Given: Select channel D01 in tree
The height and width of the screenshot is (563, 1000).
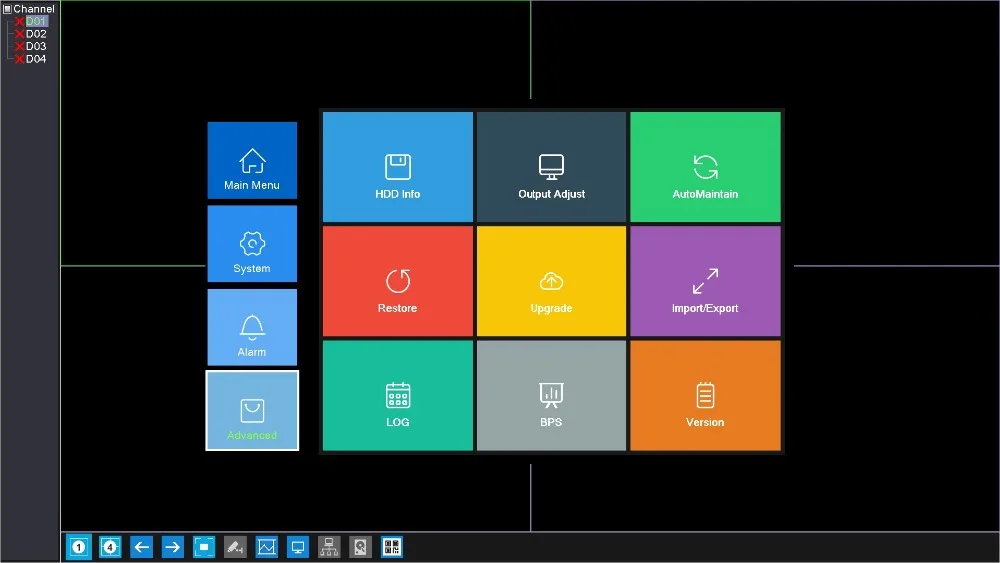Looking at the screenshot, I should (36, 21).
